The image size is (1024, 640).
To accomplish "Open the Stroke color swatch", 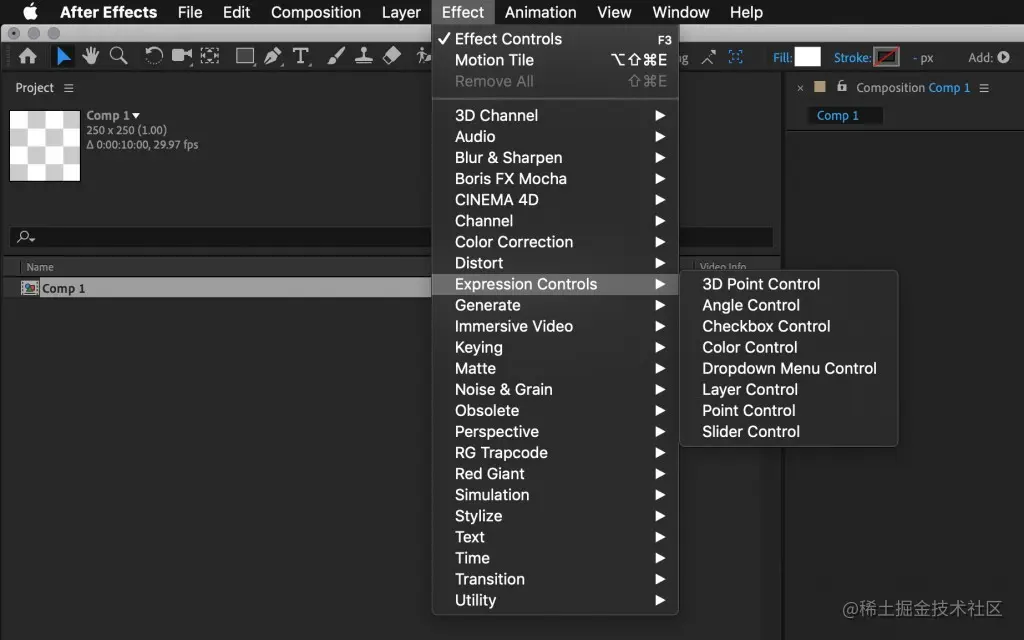I will click(886, 57).
